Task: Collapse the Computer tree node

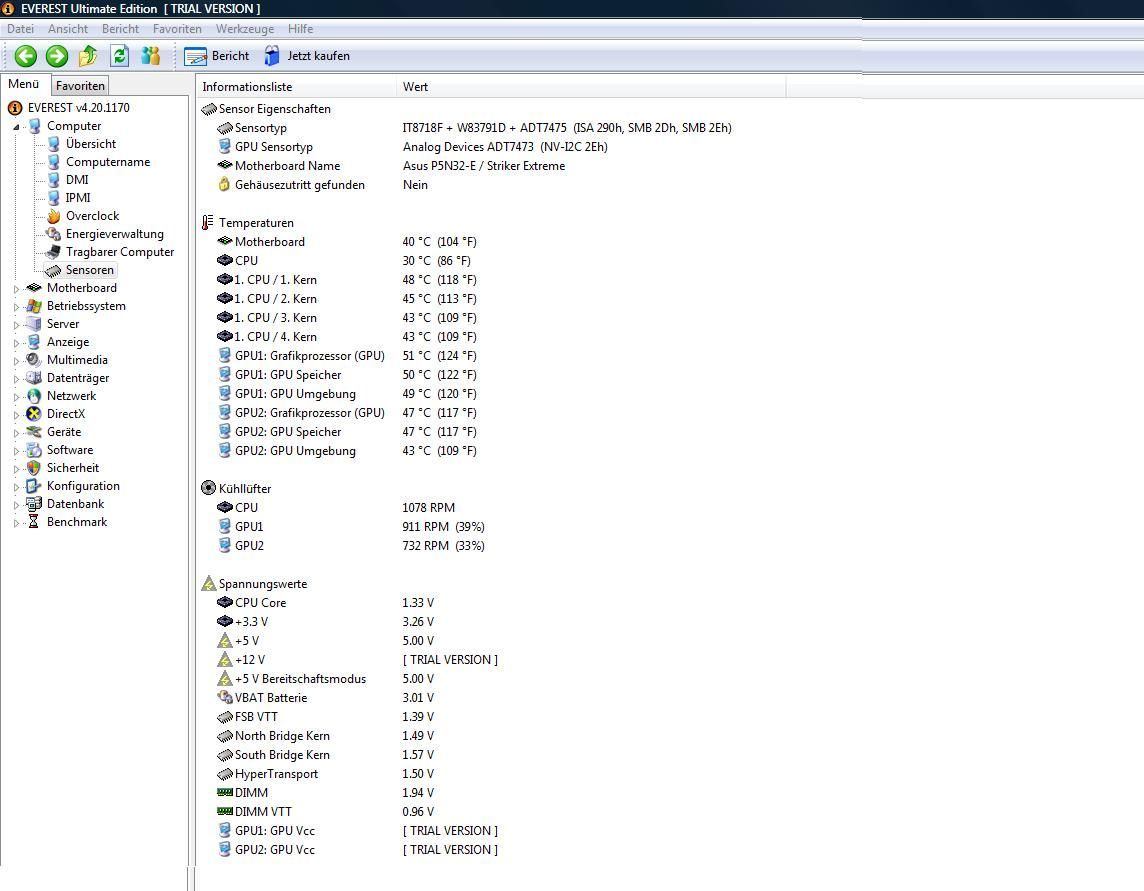Action: (x=16, y=127)
